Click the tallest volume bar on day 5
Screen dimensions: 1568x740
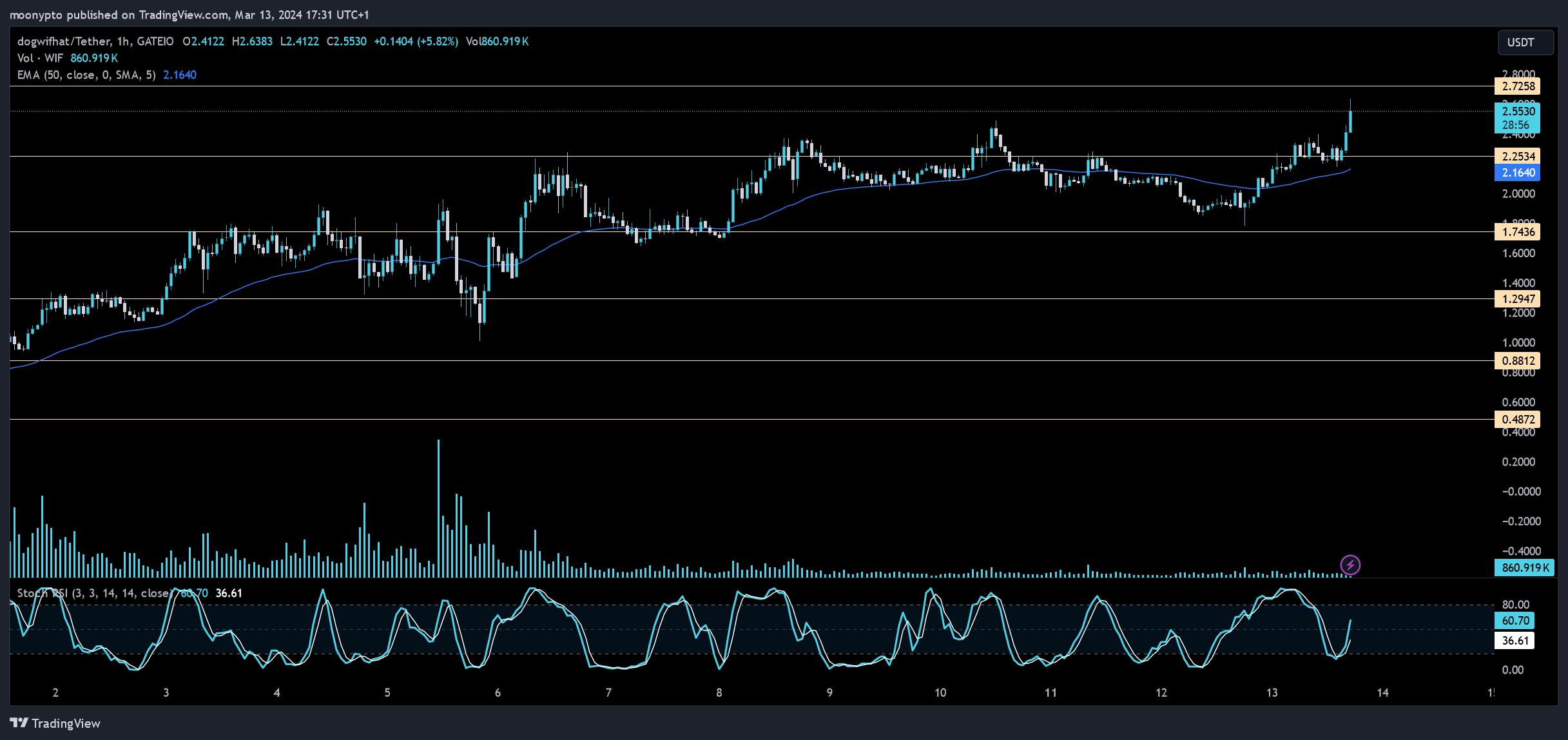tap(438, 509)
